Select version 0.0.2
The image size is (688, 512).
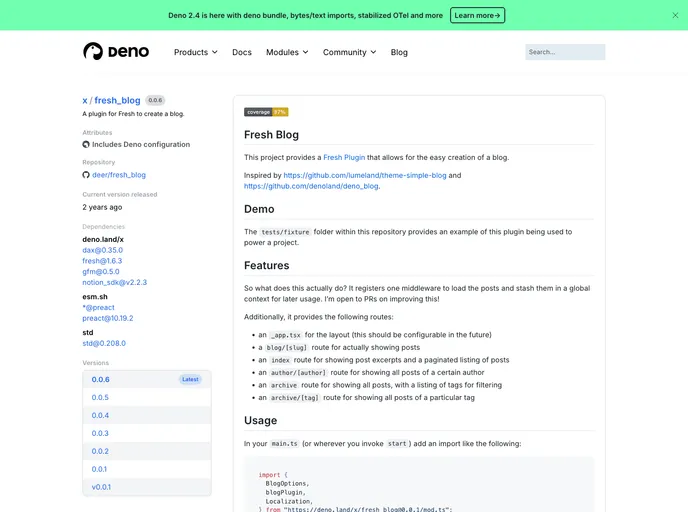coord(147,451)
